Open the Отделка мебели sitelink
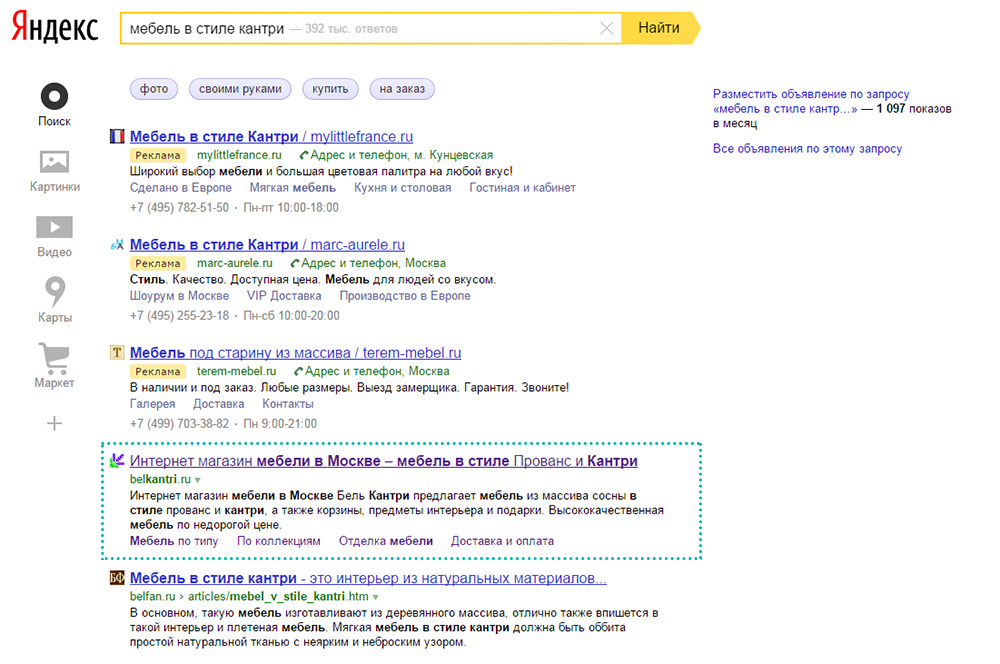This screenshot has width=1000, height=664. tap(386, 541)
